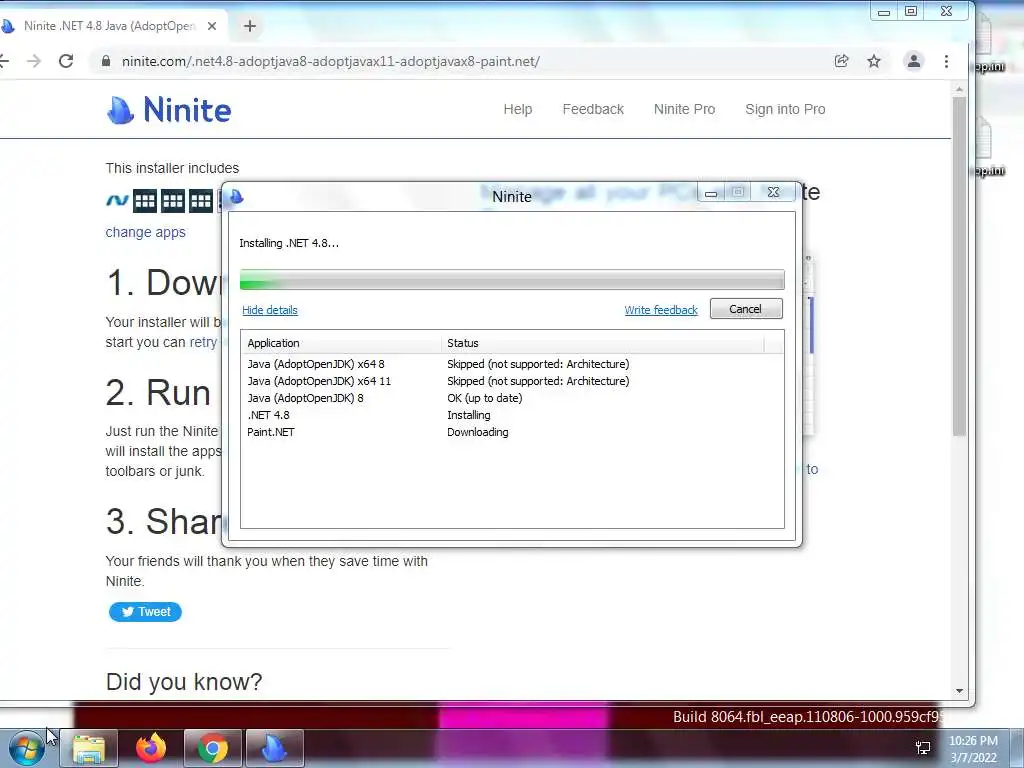Close the Ninite .NET 4.8 Java tab
The image size is (1024, 768).
pos(212,26)
